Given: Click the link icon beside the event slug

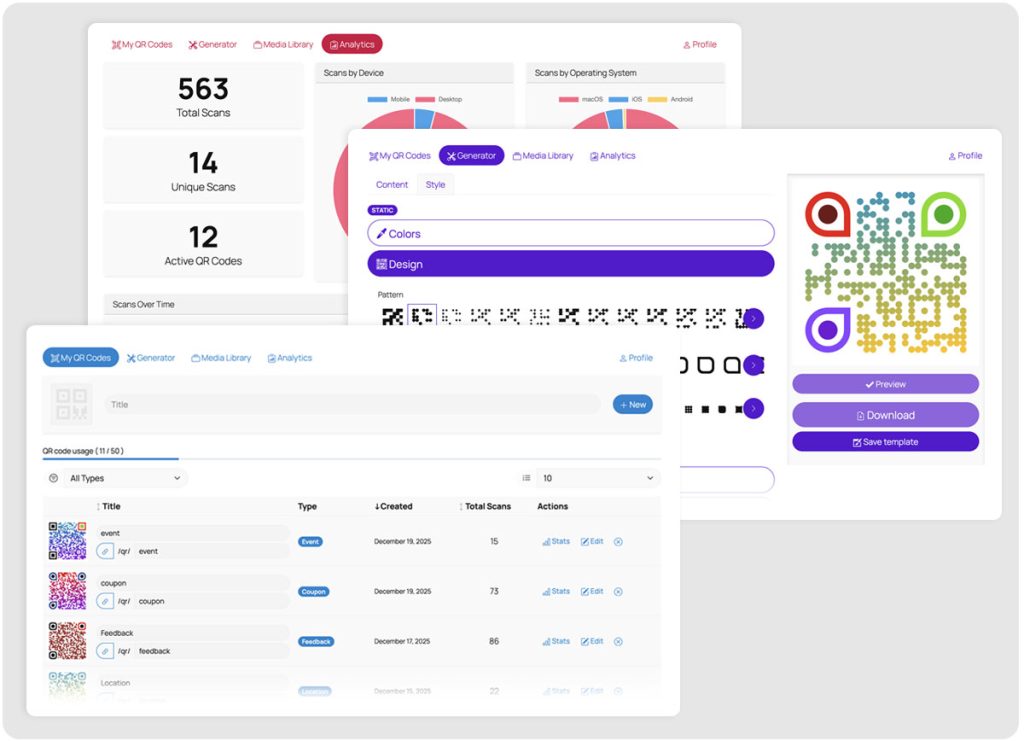Looking at the screenshot, I should pyautogui.click(x=105, y=551).
